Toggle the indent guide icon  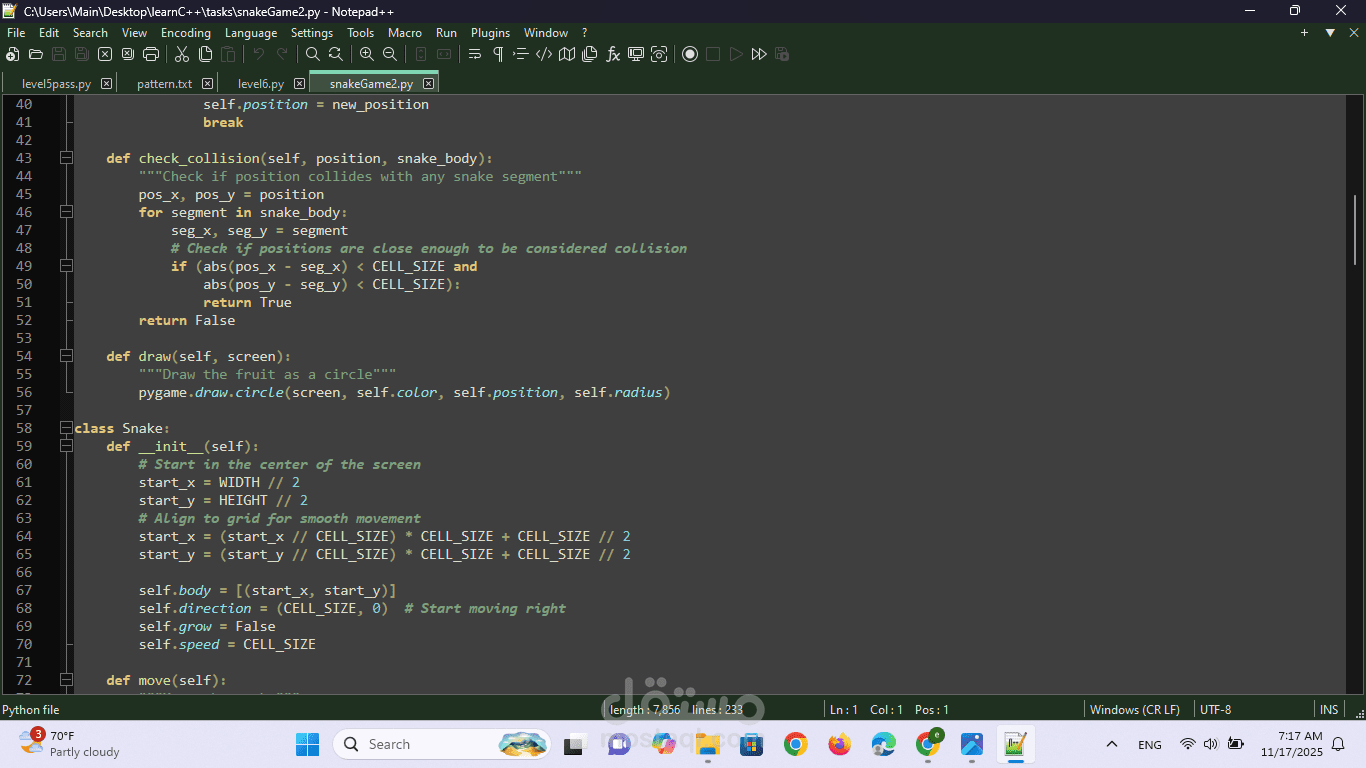click(x=521, y=54)
